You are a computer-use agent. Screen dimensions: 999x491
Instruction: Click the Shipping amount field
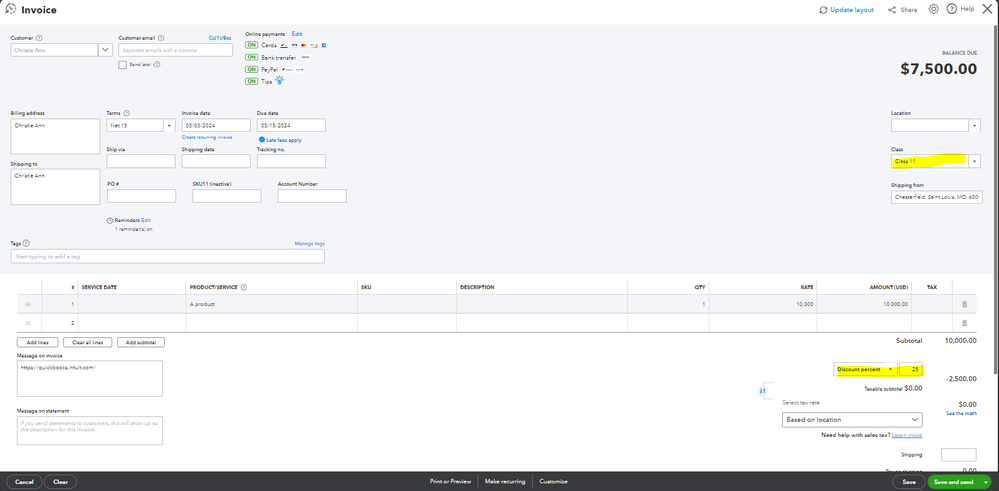point(959,455)
